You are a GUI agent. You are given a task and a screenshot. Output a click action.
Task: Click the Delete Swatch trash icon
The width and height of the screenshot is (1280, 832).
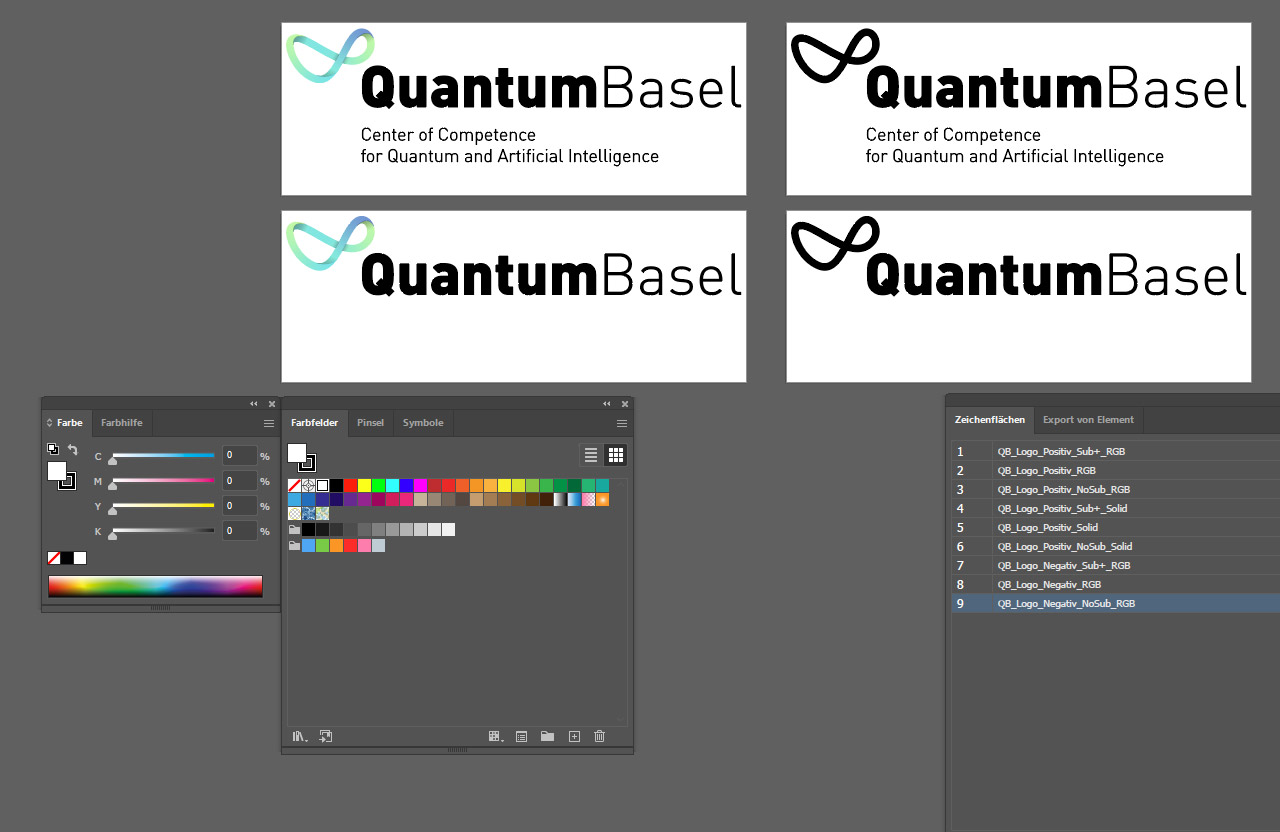coord(598,736)
